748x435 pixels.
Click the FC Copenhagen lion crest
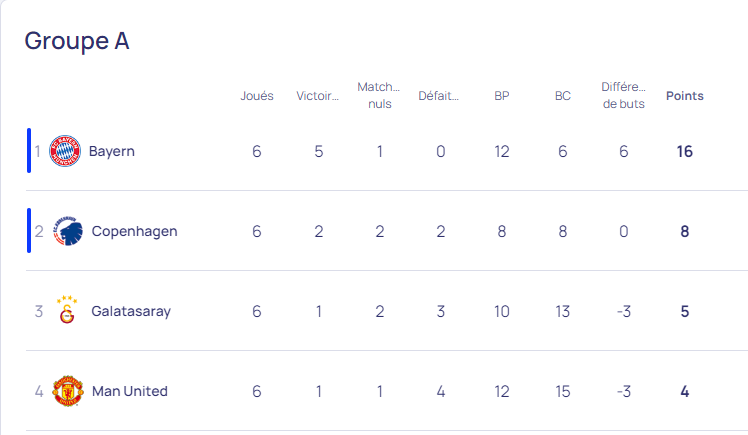(x=68, y=231)
